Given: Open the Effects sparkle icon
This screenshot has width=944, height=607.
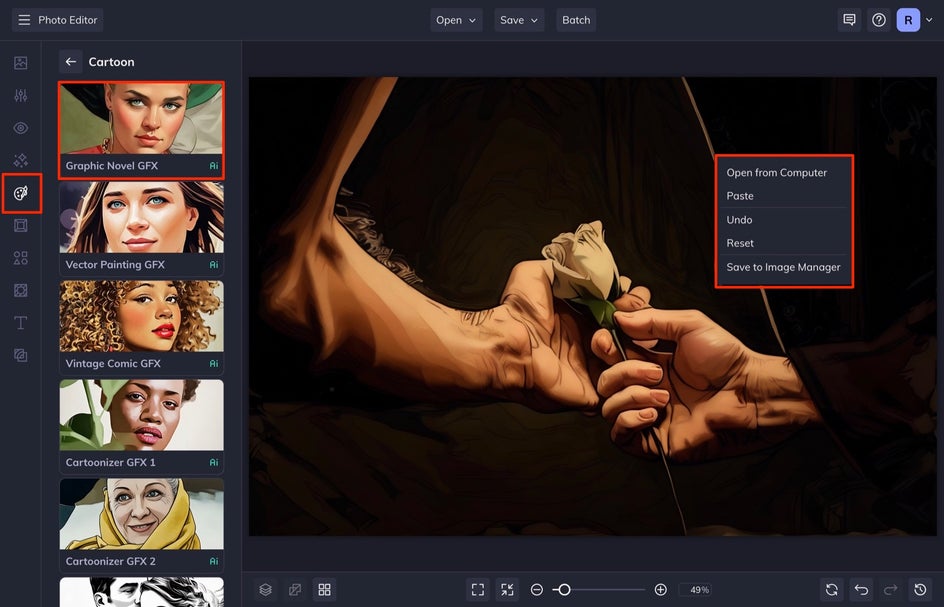Looking at the screenshot, I should 20,160.
